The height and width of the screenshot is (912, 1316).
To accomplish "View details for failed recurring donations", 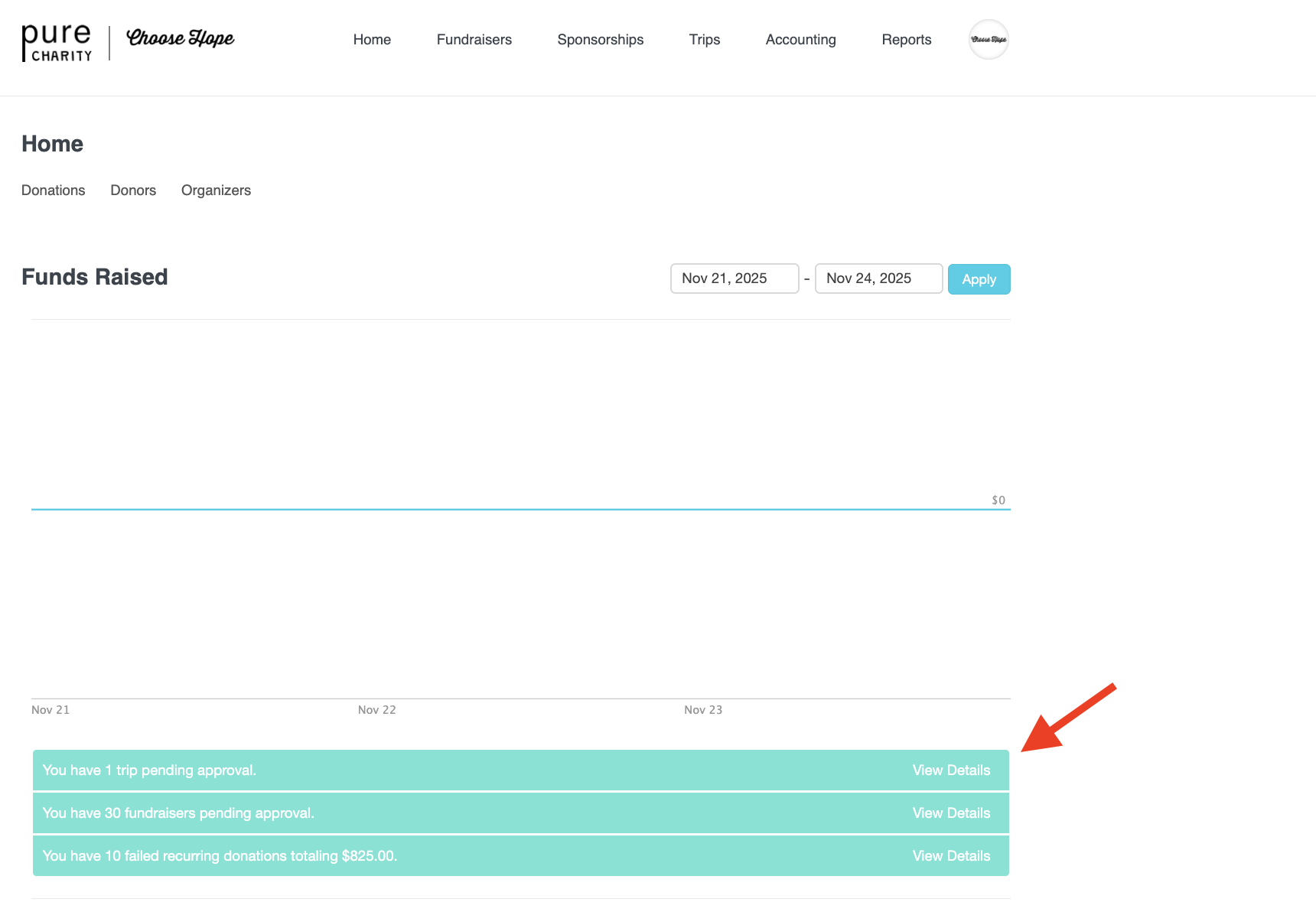I will point(951,856).
